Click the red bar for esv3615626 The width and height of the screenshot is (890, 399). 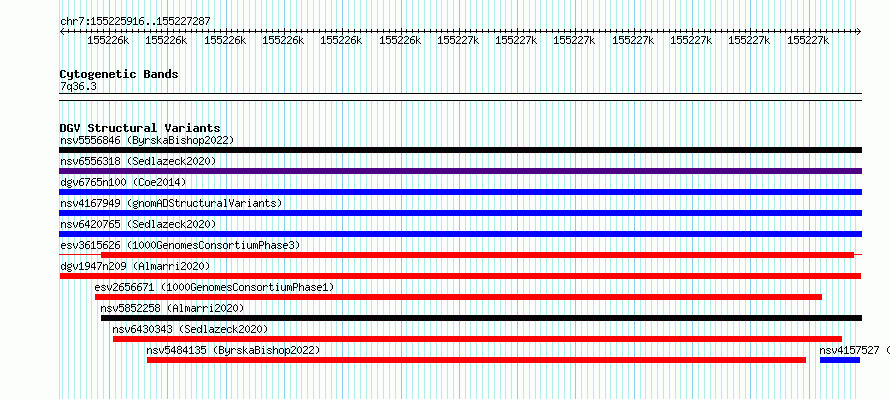coord(477,255)
